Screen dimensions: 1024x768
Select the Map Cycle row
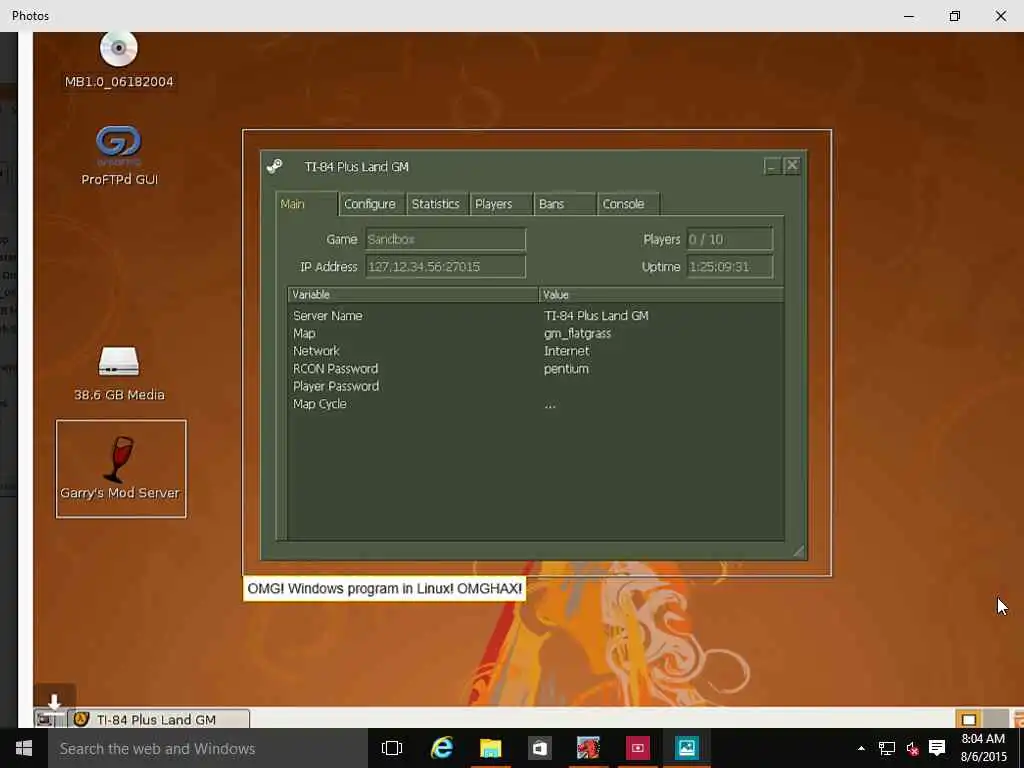[x=536, y=404]
